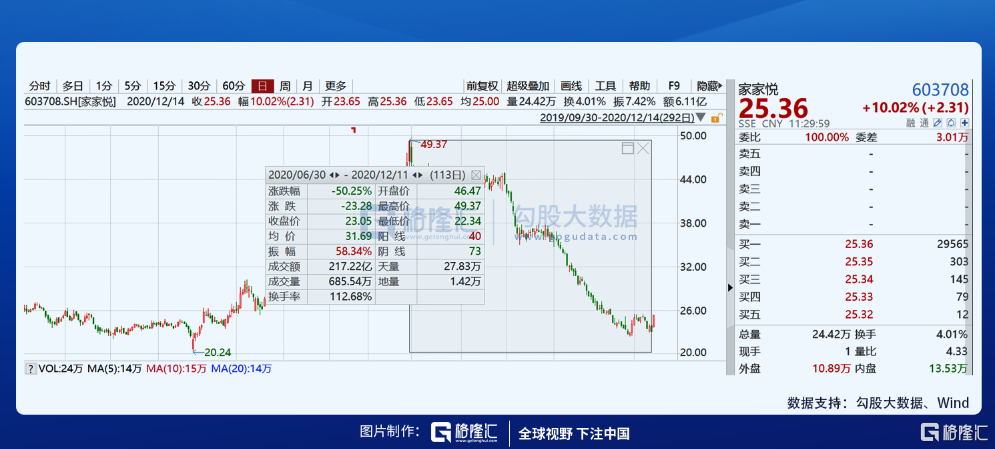Click the 603708.SH[家家悦] chart title
This screenshot has width=995, height=449.
click(70, 101)
